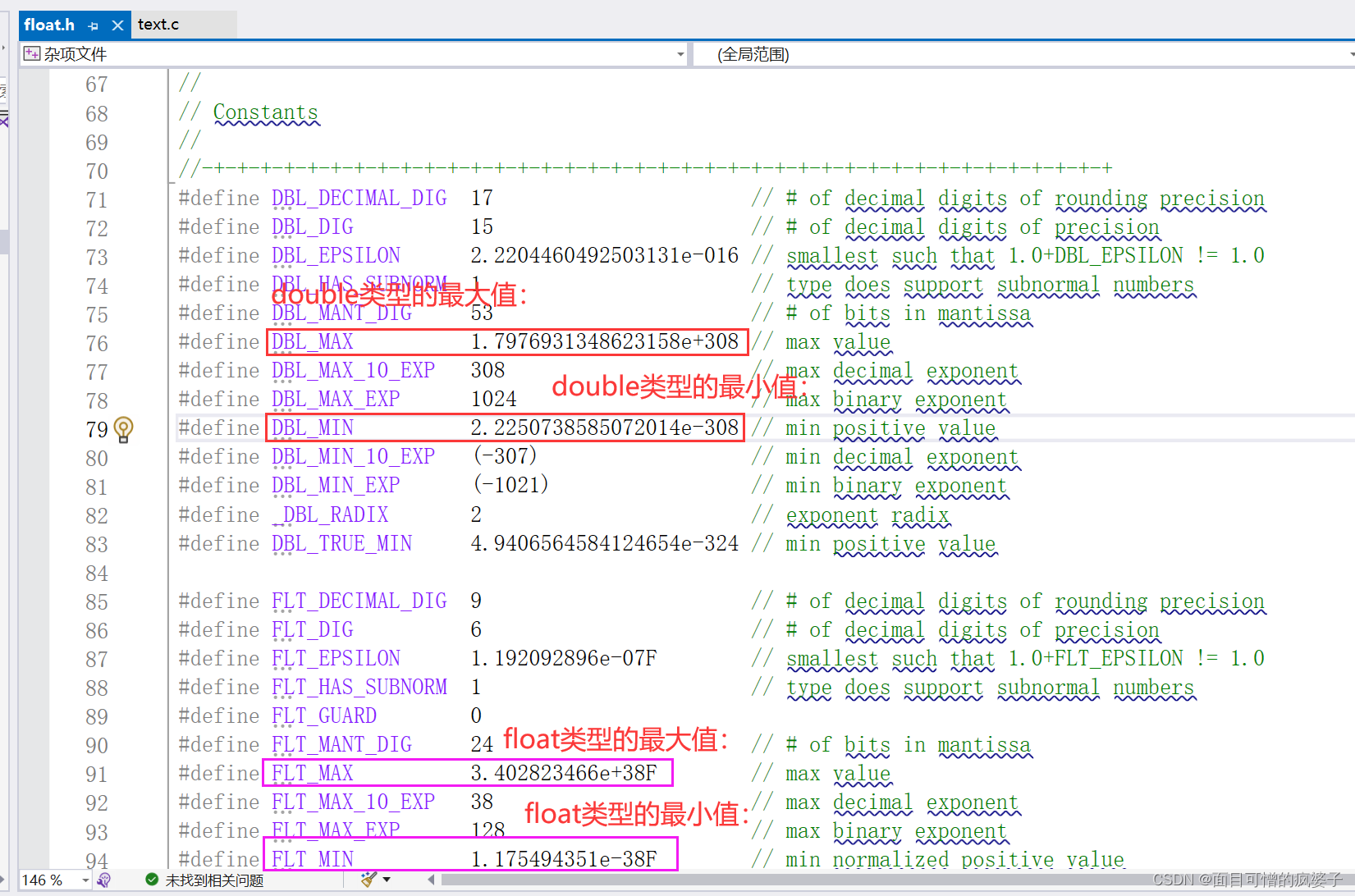This screenshot has height=896, width=1355.
Task: Click the lightbulb quick actions icon
Action: [x=123, y=429]
